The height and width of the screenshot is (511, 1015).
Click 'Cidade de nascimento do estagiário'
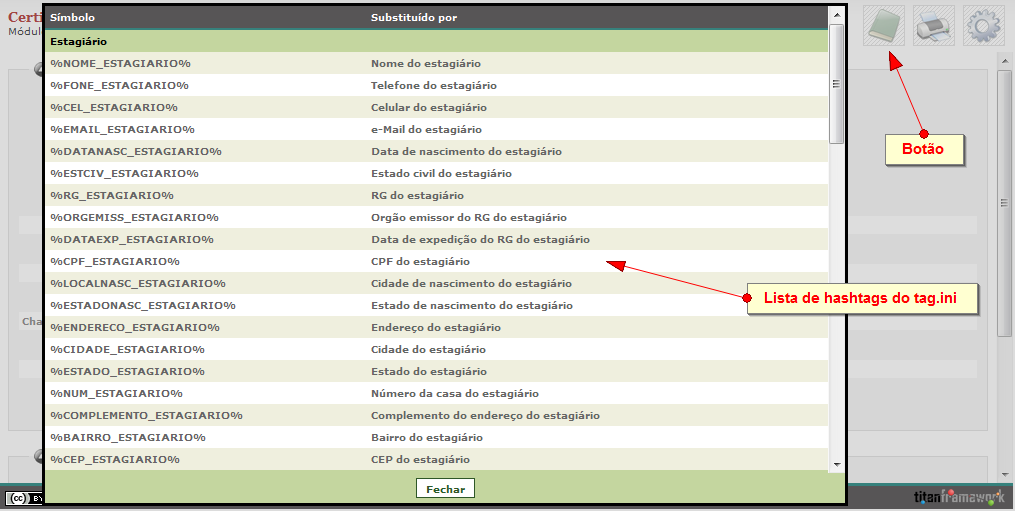pyautogui.click(x=471, y=284)
